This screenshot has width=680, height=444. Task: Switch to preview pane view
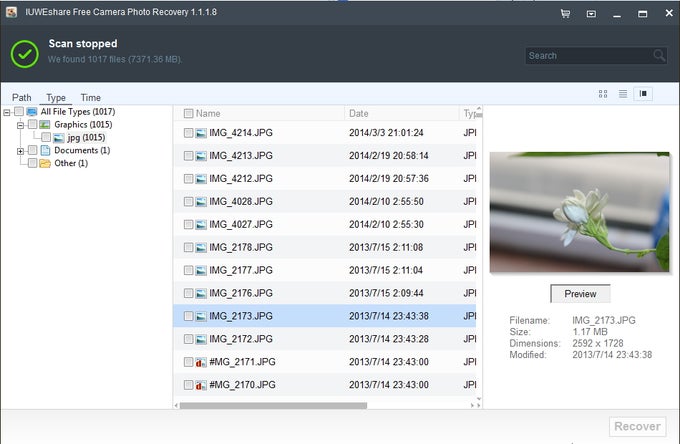(643, 94)
